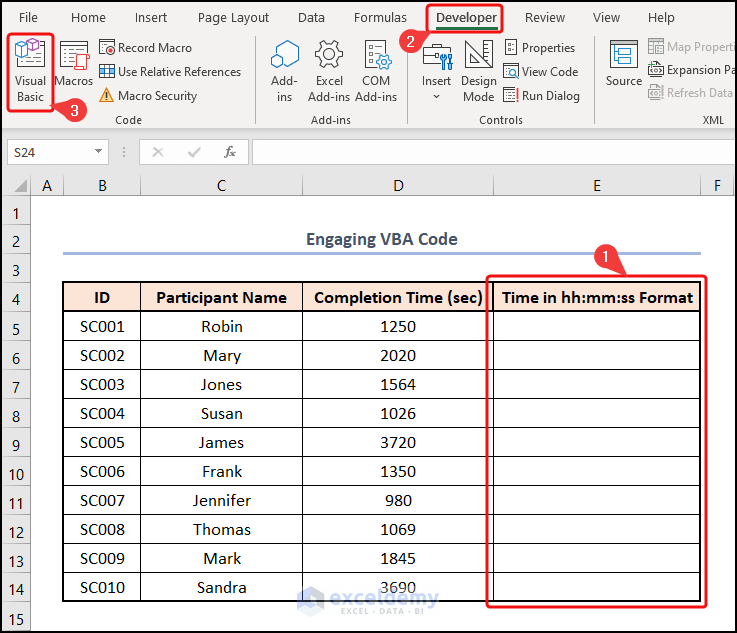Switch to the Page Layout tab
Image resolution: width=737 pixels, height=633 pixels.
[x=233, y=17]
